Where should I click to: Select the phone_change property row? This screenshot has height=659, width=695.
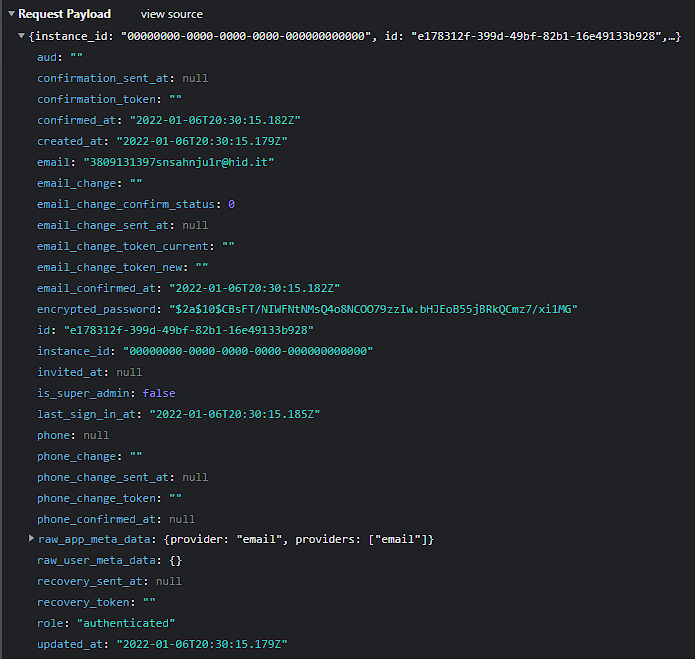tap(90, 456)
